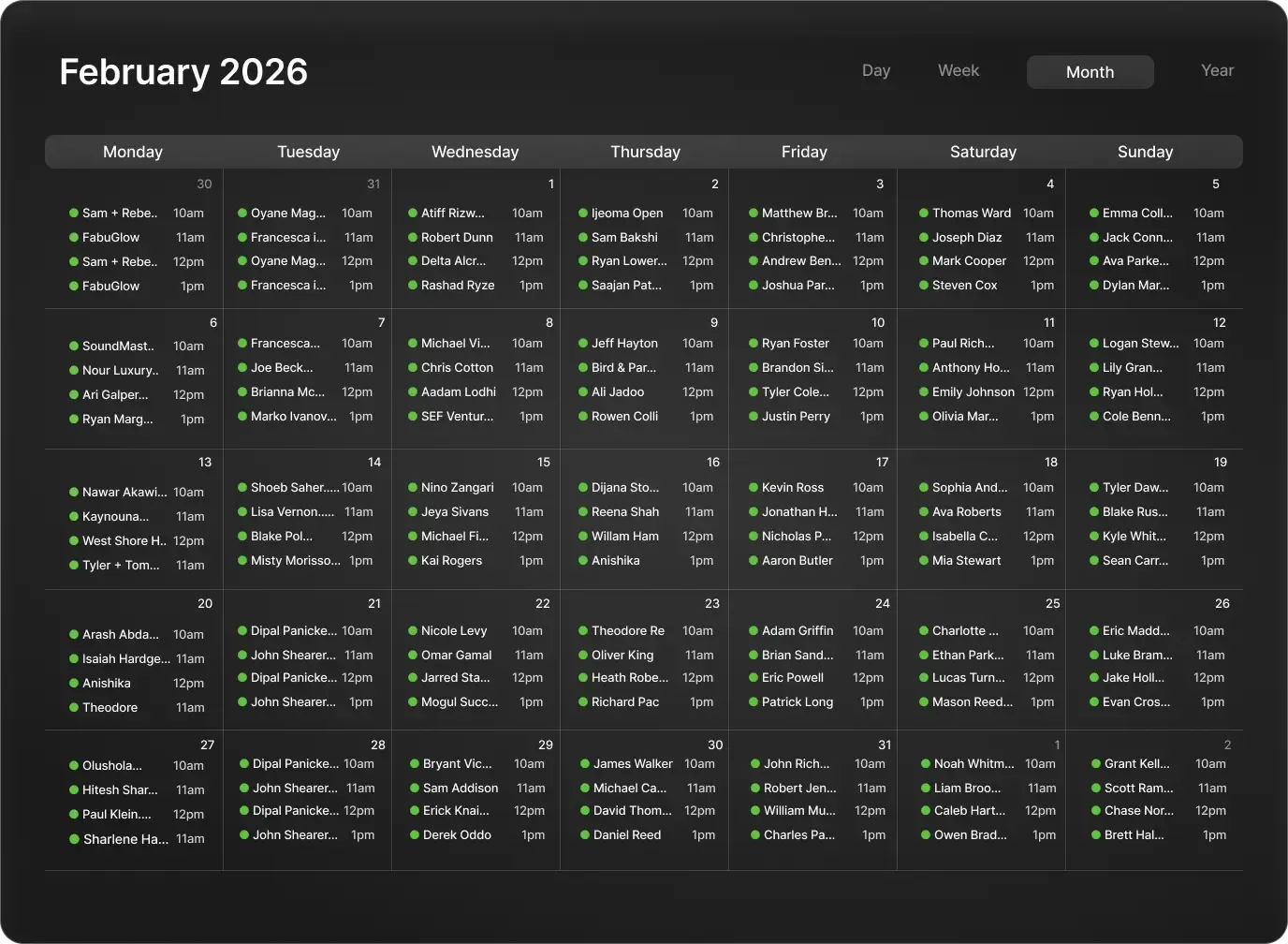Open the Mia Stewart 1pm event
The height and width of the screenshot is (944, 1288).
tap(986, 561)
